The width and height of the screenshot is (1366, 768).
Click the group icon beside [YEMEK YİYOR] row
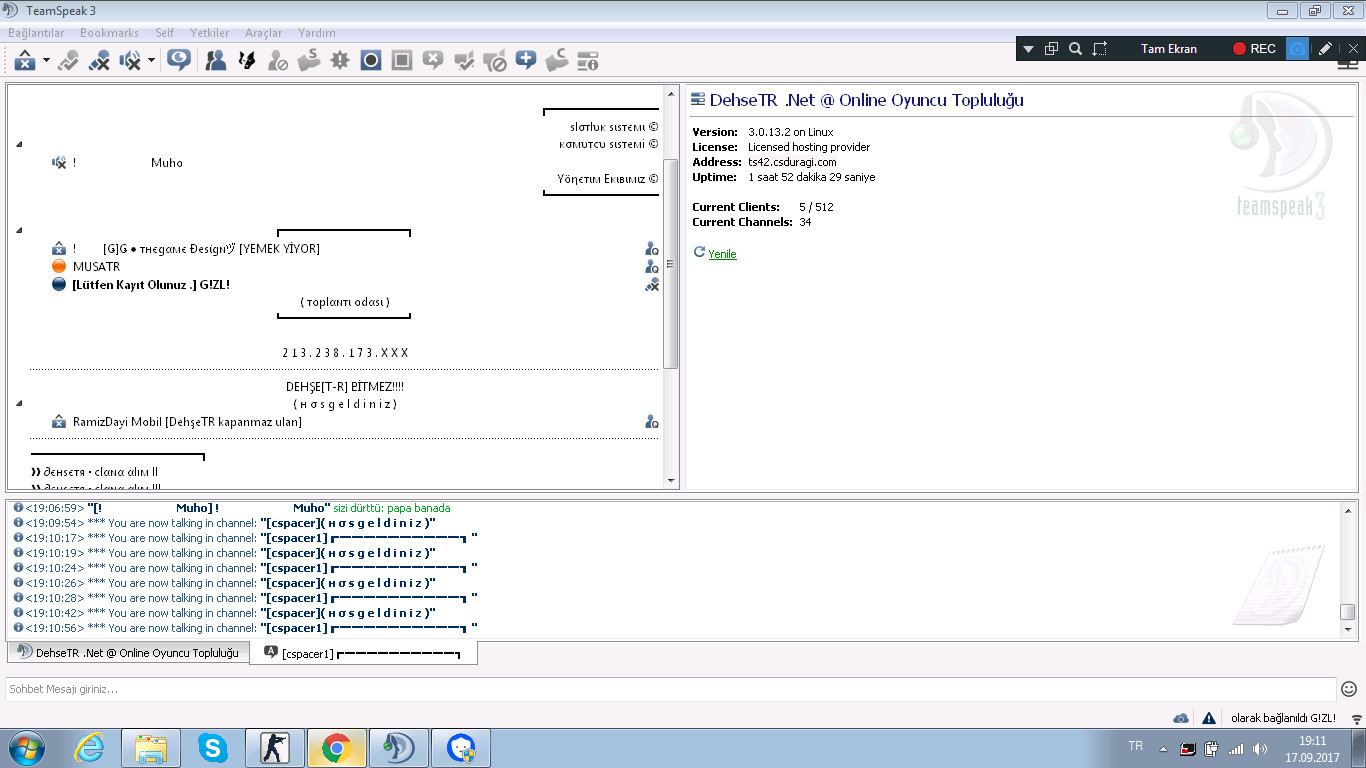[652, 249]
